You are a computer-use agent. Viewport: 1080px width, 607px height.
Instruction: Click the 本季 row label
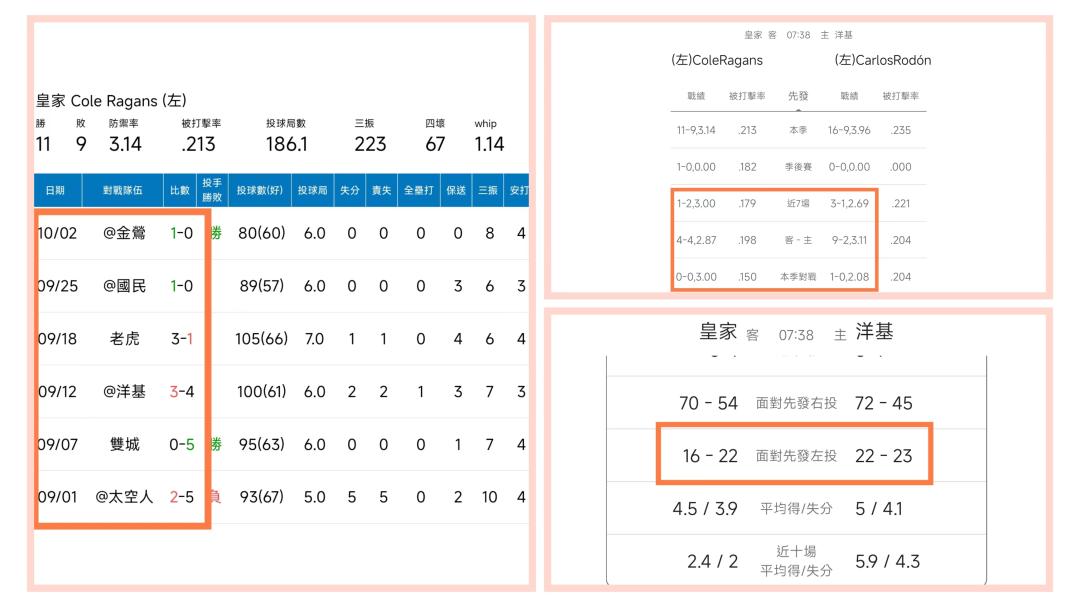[x=798, y=130]
